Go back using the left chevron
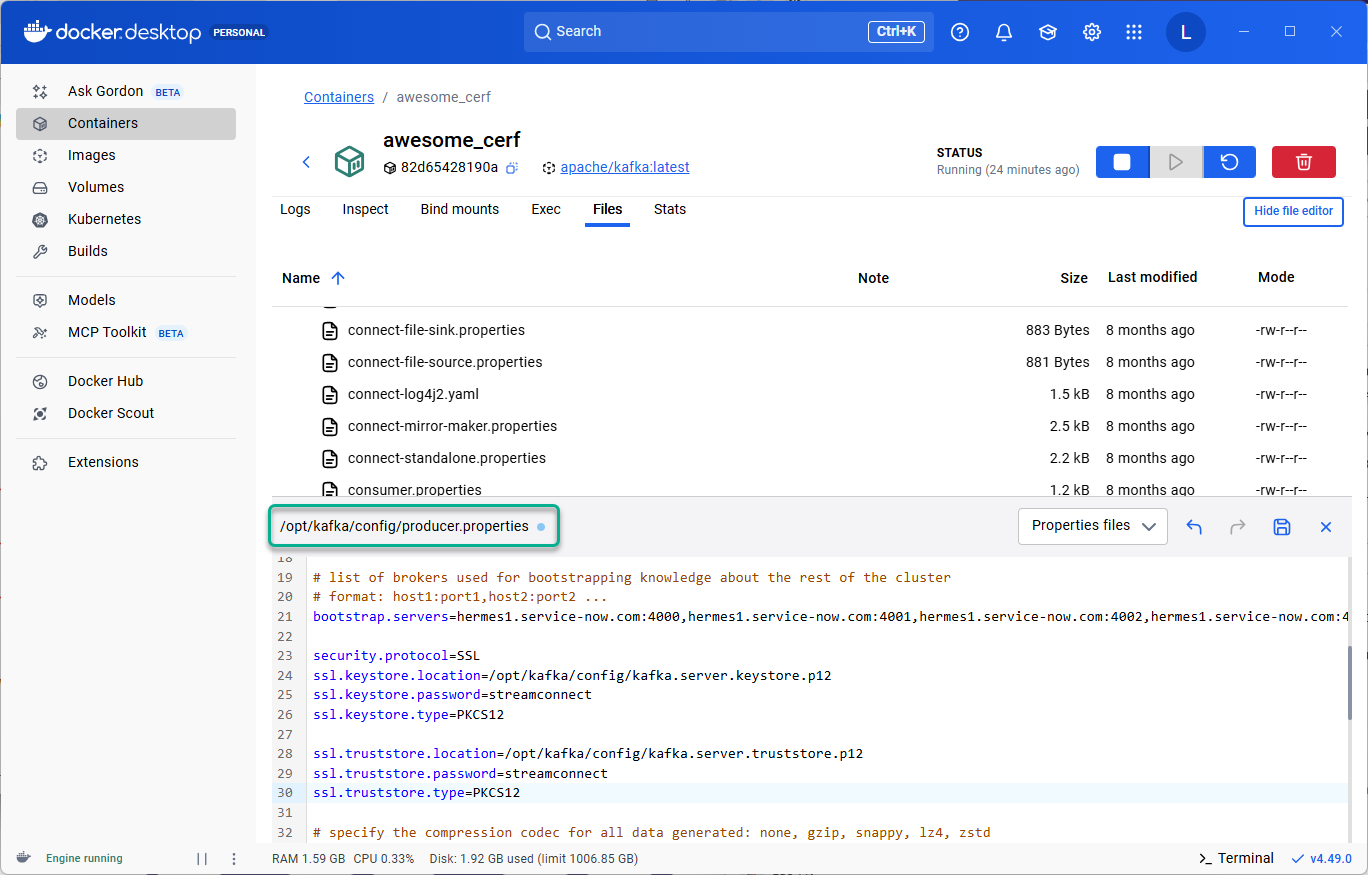 [307, 162]
